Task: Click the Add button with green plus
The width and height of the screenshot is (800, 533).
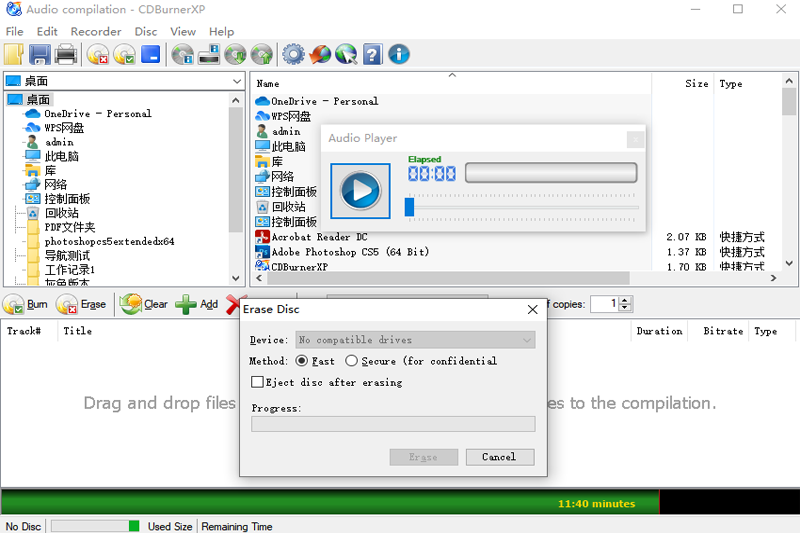Action: [x=197, y=304]
